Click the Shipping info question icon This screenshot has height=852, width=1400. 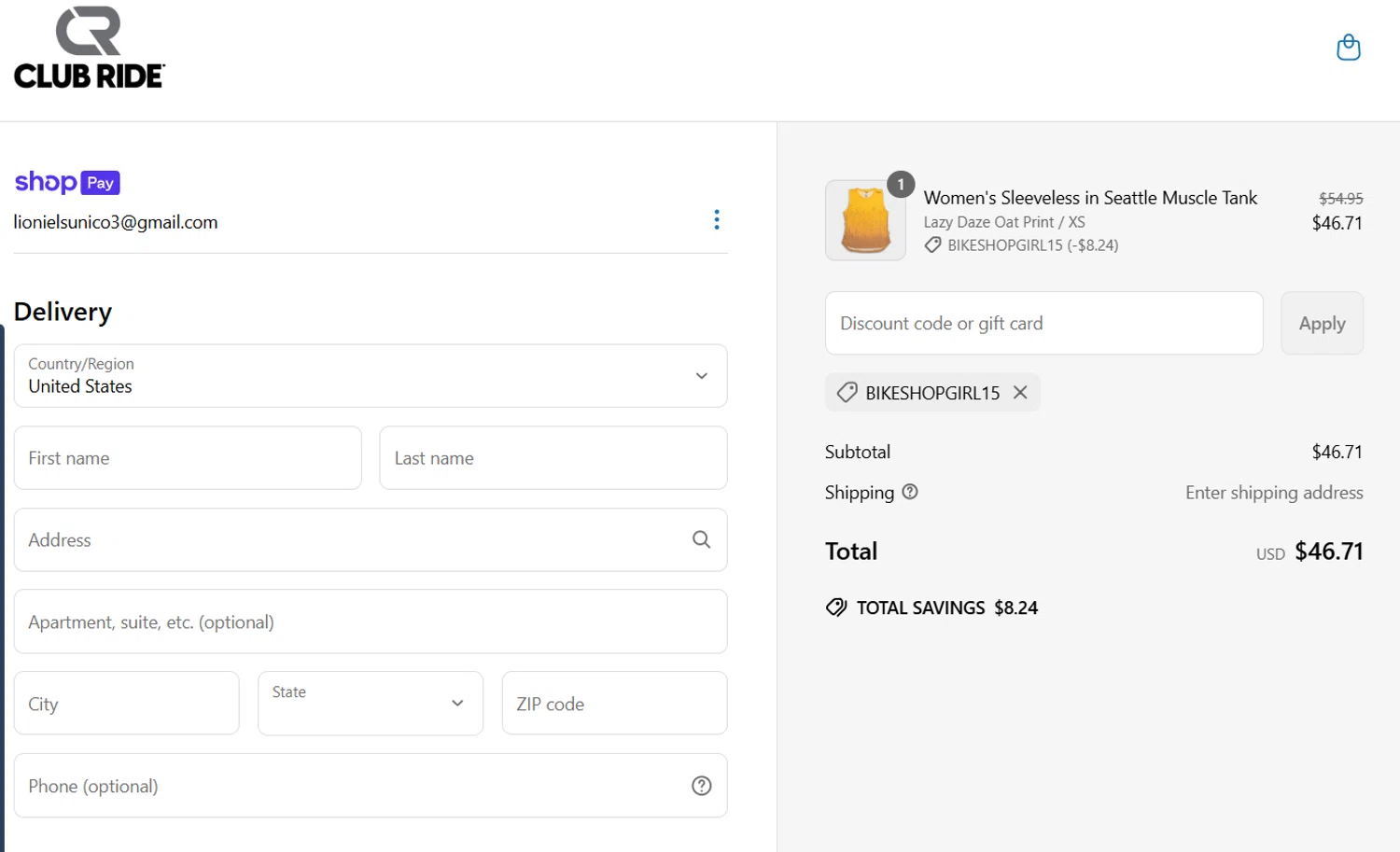(x=910, y=492)
